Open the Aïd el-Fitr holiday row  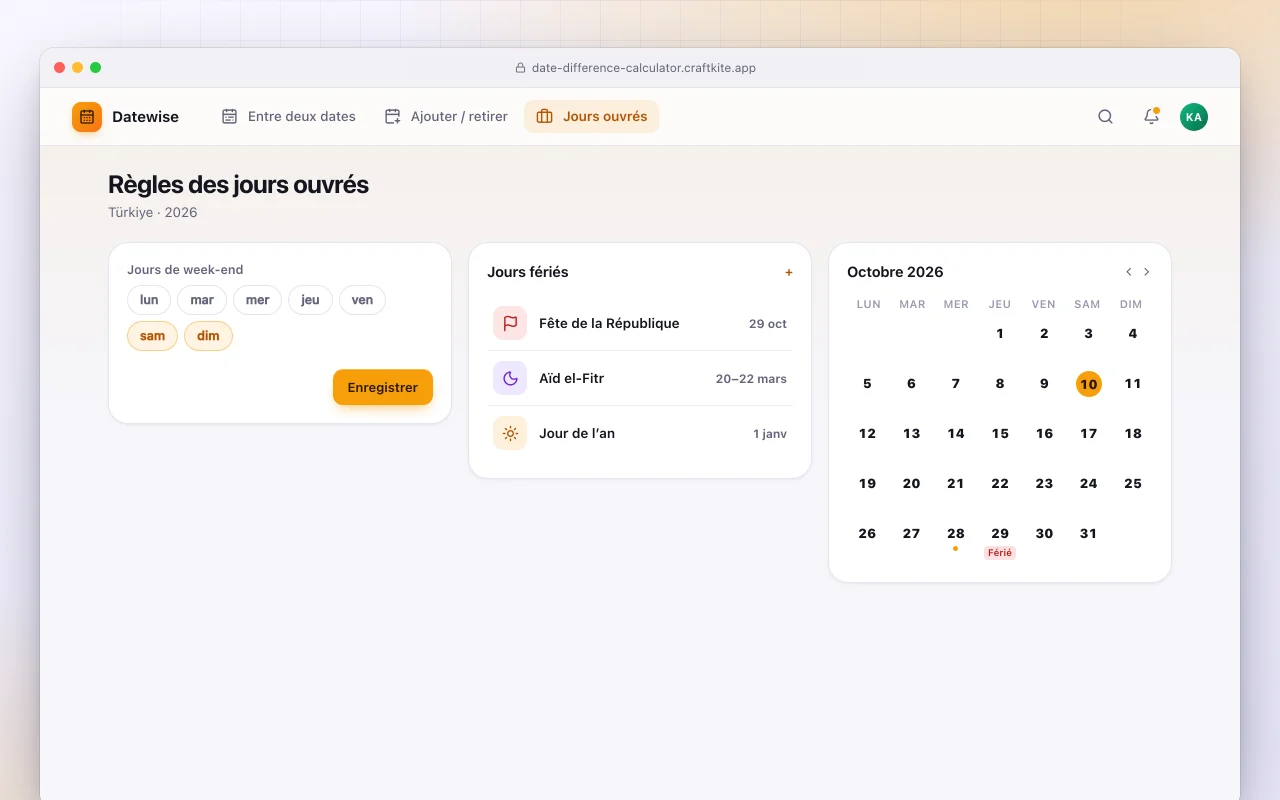point(640,378)
